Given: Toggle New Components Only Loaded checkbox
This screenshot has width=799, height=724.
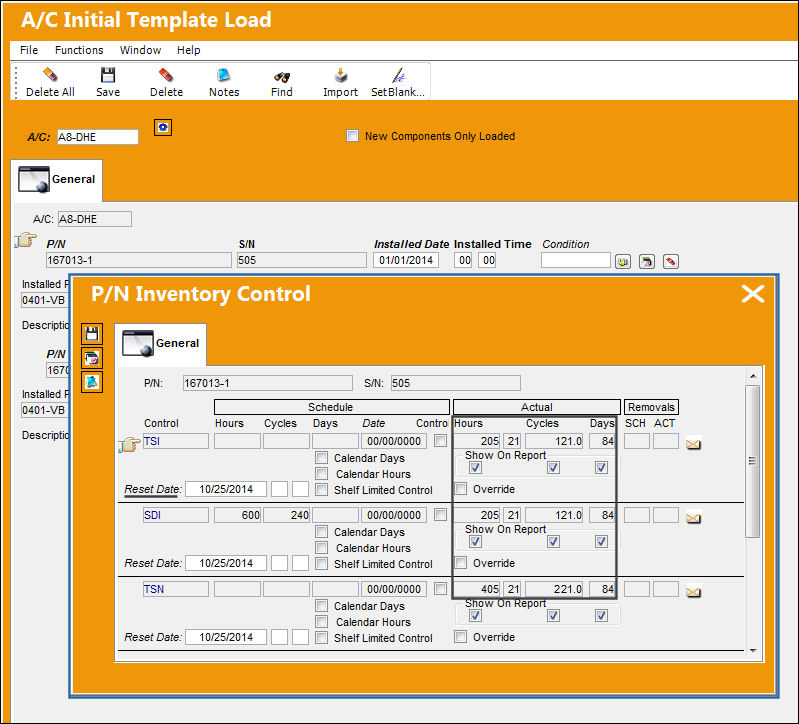Looking at the screenshot, I should click(x=352, y=136).
